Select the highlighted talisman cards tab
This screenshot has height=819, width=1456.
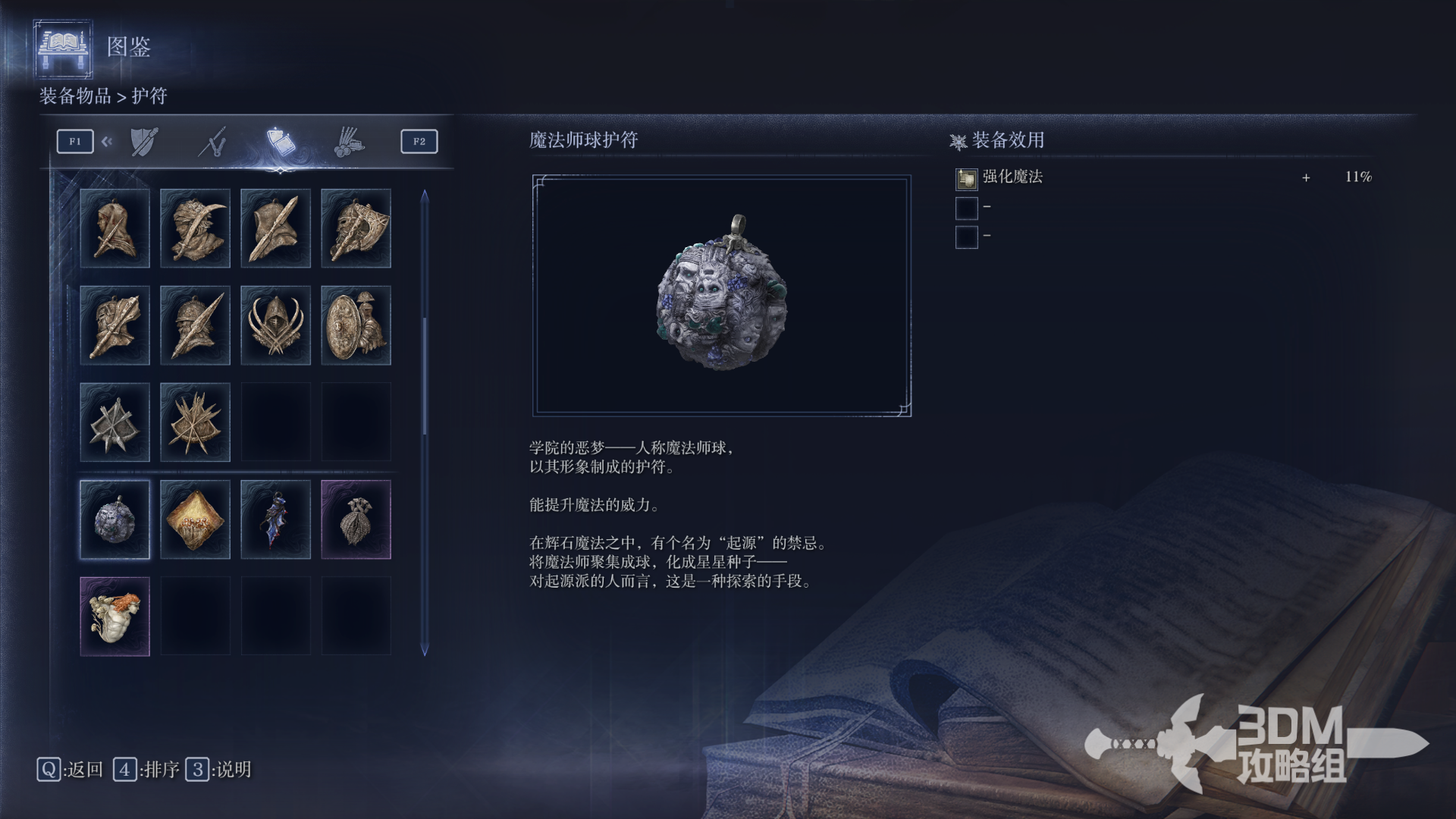pyautogui.click(x=281, y=142)
